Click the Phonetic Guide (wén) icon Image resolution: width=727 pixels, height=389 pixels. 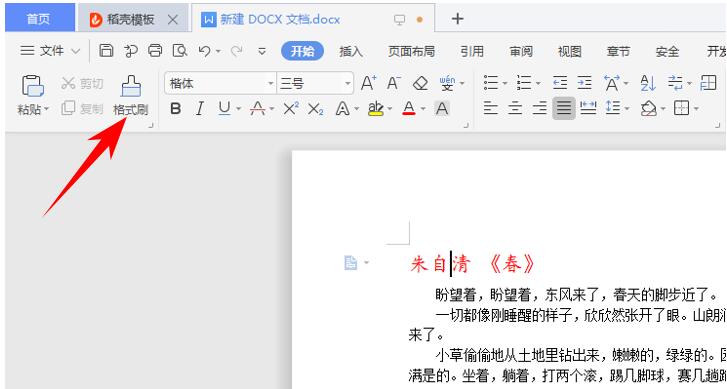[x=447, y=83]
